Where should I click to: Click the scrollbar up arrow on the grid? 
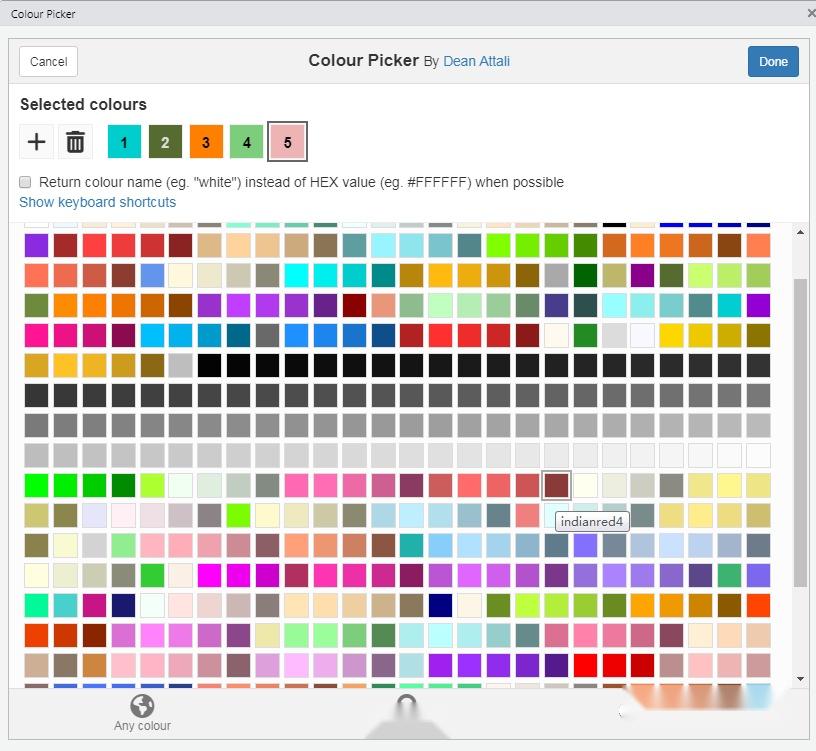click(x=802, y=231)
